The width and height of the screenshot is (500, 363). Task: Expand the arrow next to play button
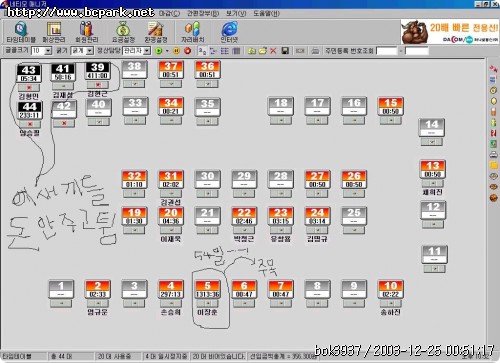pos(167,51)
